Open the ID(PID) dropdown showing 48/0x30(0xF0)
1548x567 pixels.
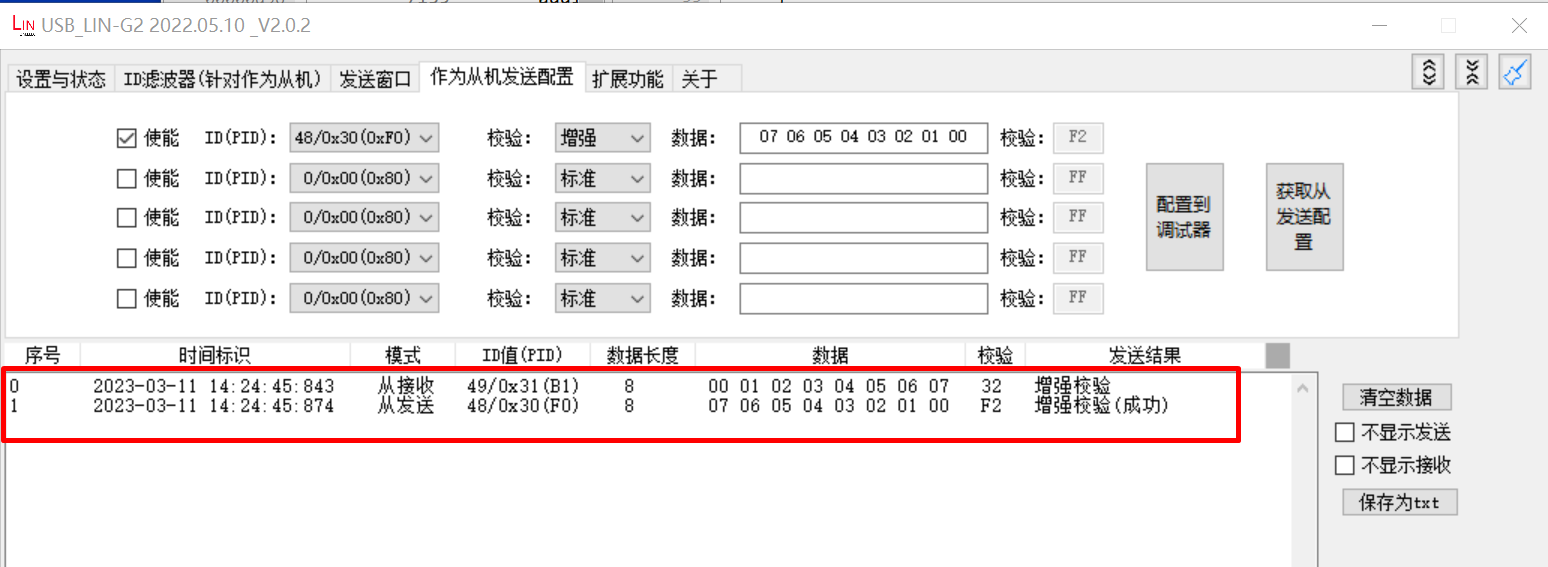coord(364,138)
